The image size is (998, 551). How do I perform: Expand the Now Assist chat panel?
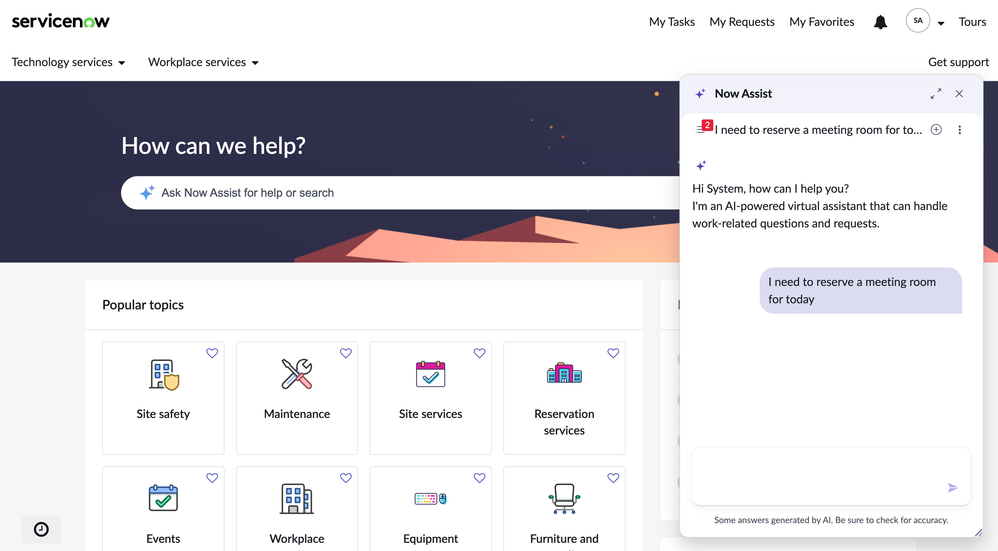(936, 94)
